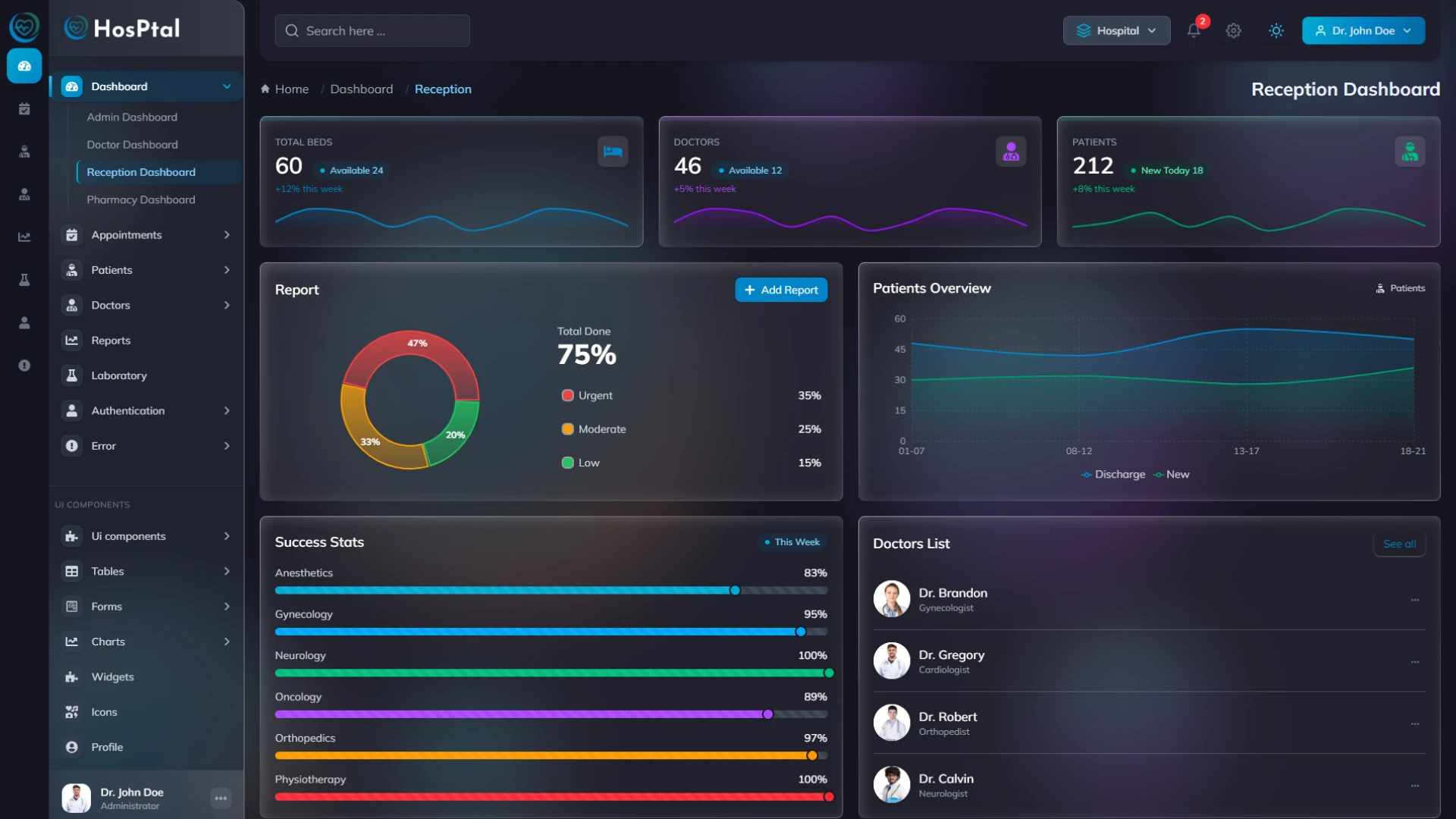Screen dimensions: 1456x819
Task: Go to Dashboard breadcrumb link
Action: 362,89
